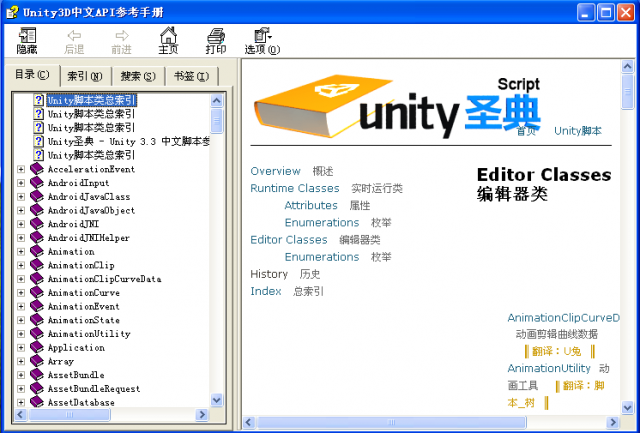
Task: Click the content pane vertical scrollbar thumb
Action: tap(627, 92)
